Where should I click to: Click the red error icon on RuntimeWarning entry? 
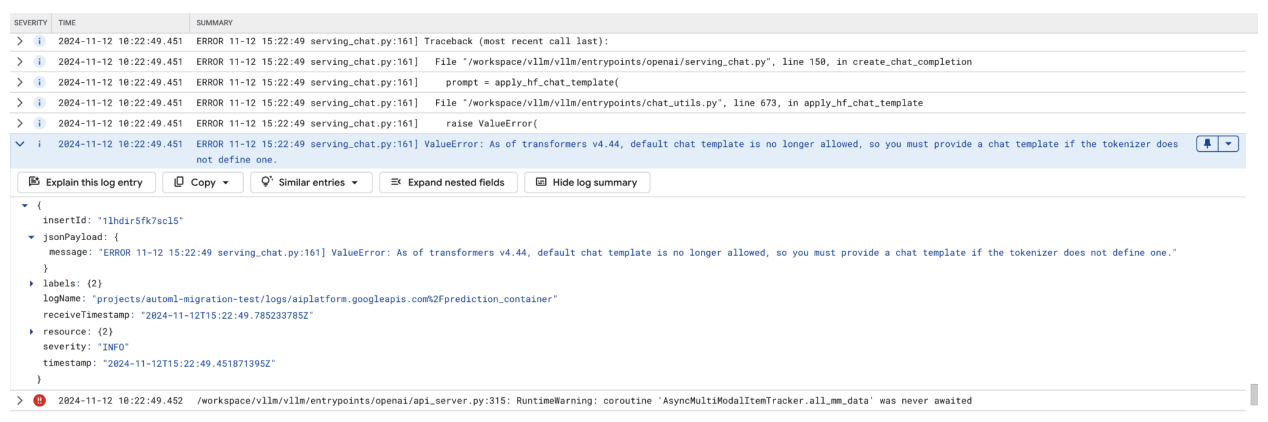click(41, 401)
